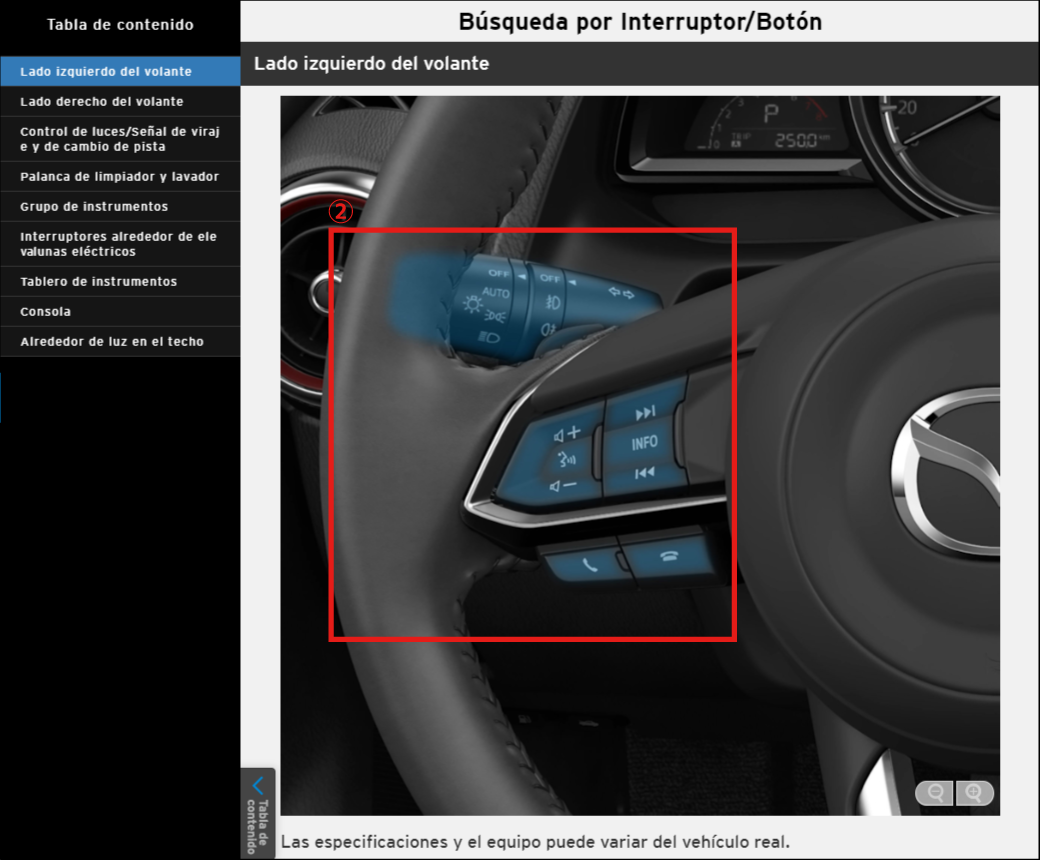
Task: Click the voice recognition talk button
Action: pyautogui.click(x=566, y=460)
